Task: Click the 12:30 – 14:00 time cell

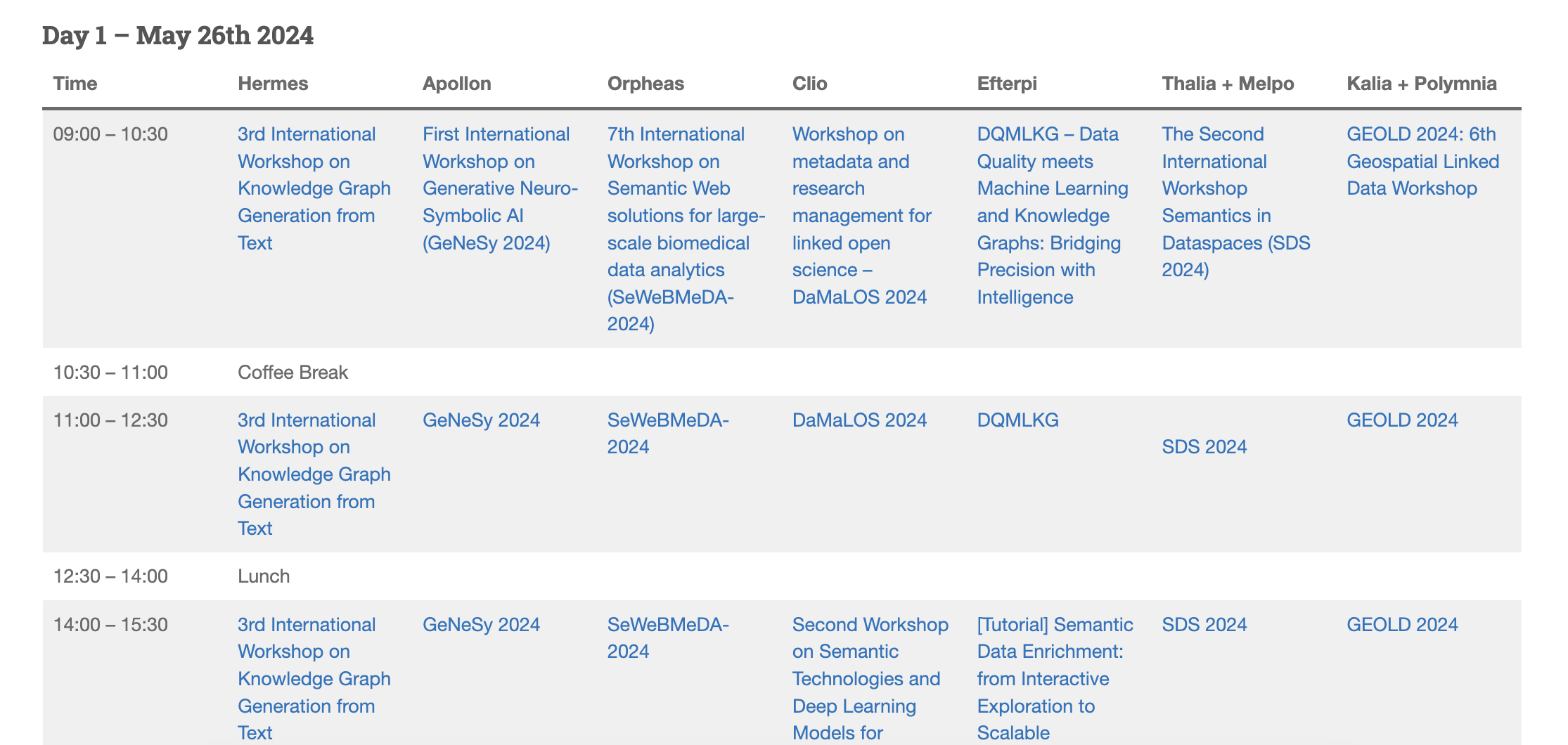Action: point(110,576)
